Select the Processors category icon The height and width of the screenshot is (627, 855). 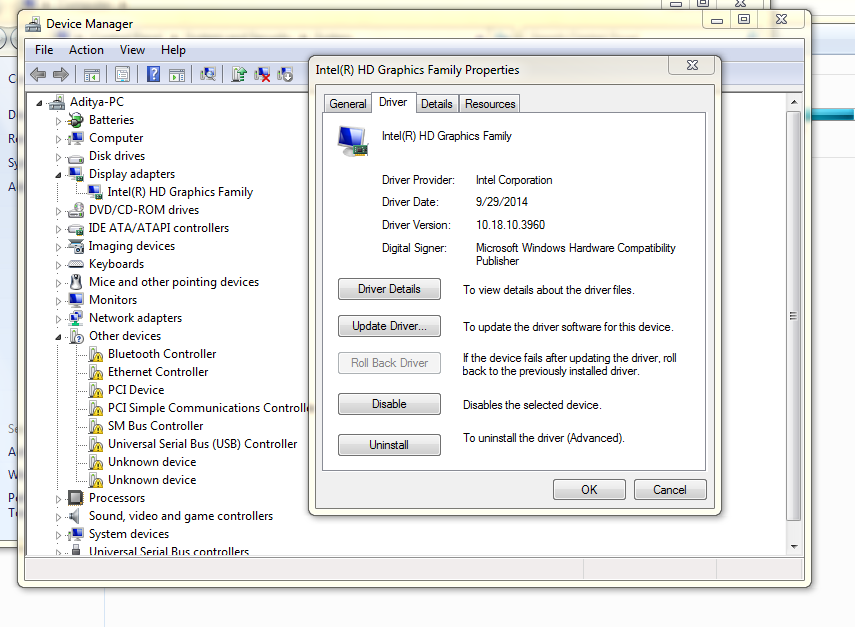pyautogui.click(x=76, y=498)
